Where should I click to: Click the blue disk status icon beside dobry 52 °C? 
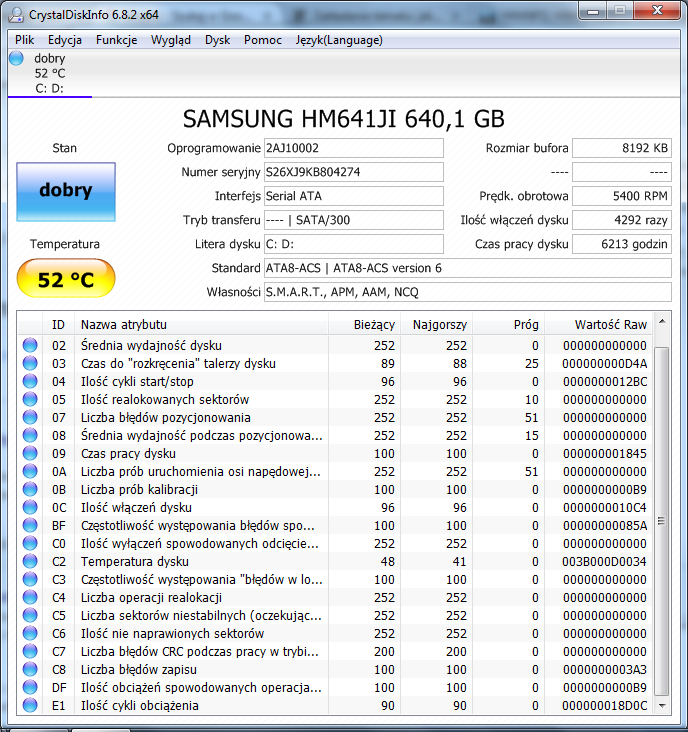pyautogui.click(x=16, y=58)
